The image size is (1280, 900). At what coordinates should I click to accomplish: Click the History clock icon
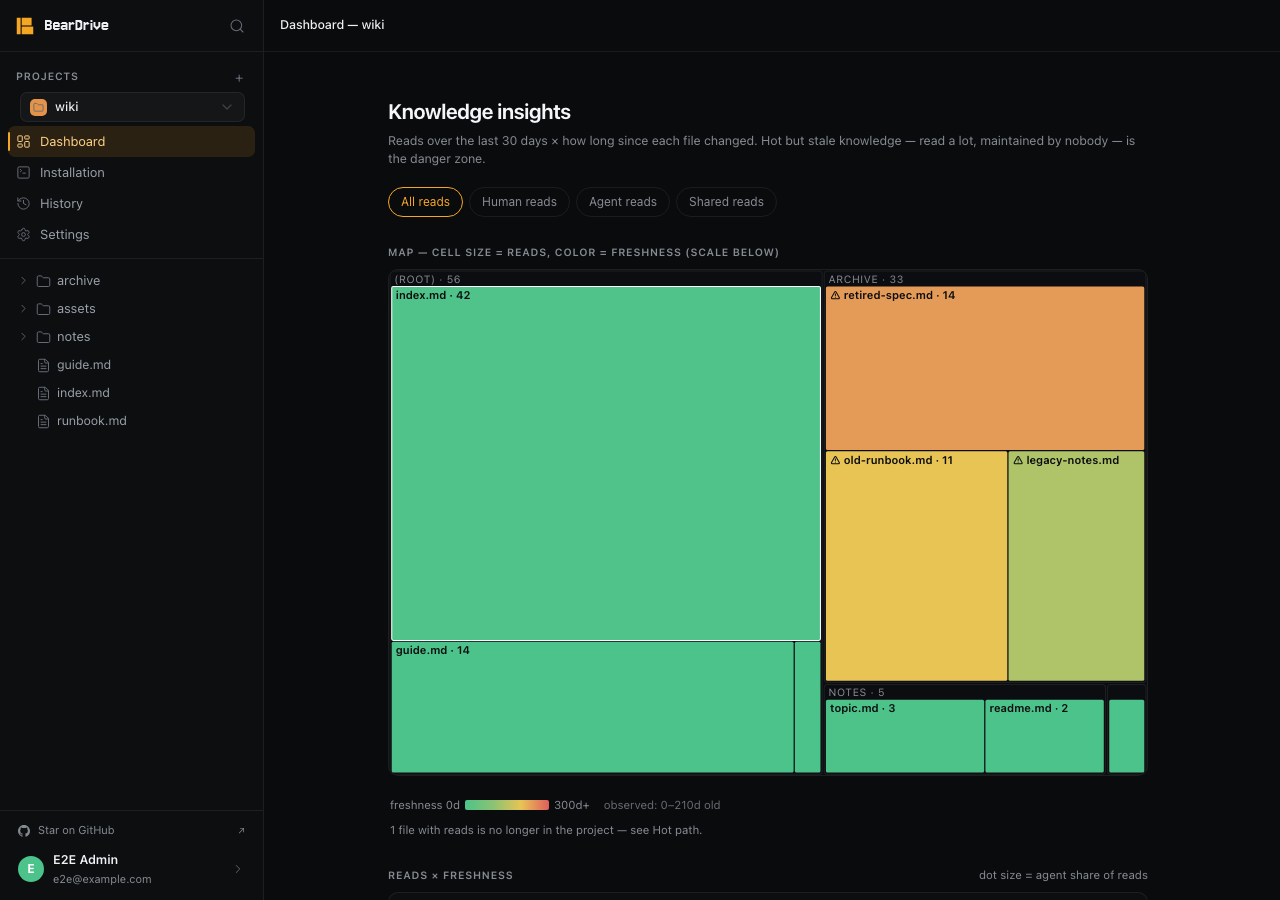[x=24, y=204]
